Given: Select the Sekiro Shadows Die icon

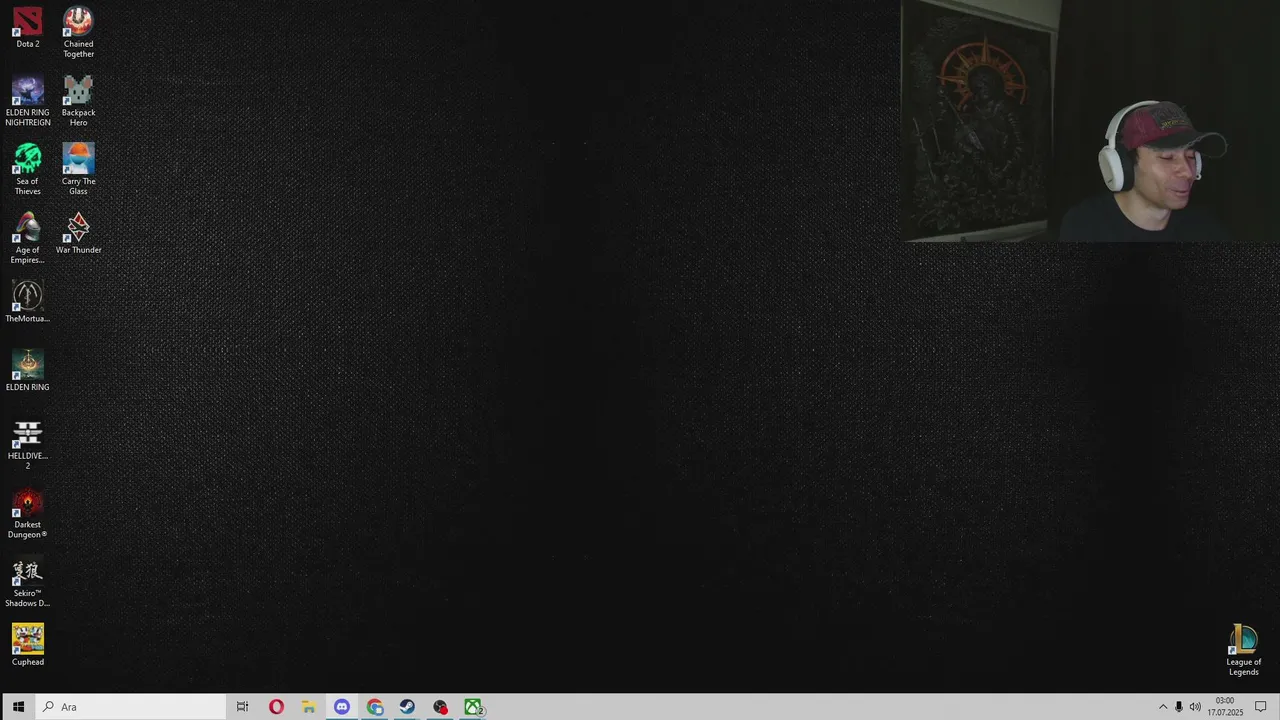Looking at the screenshot, I should click(x=28, y=583).
